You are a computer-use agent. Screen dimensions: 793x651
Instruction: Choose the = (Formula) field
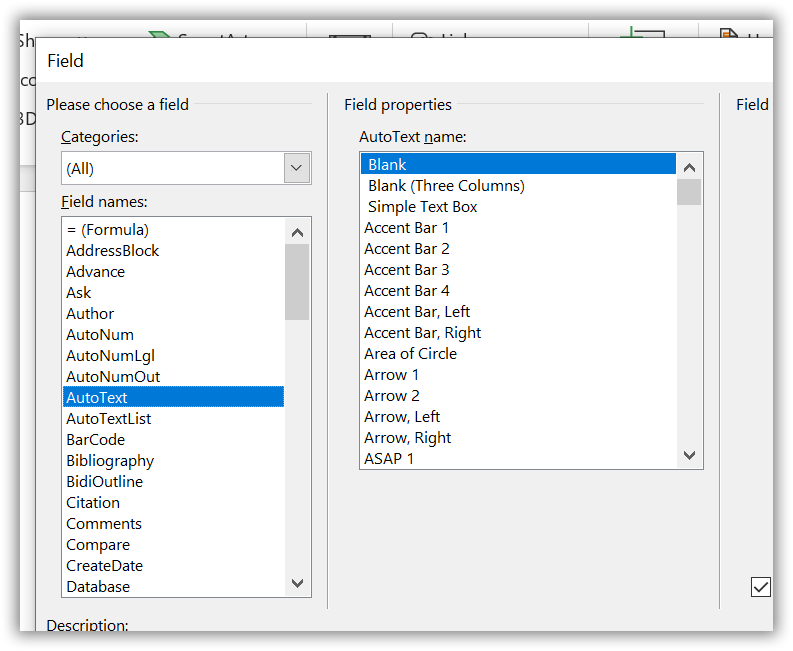[x=107, y=229]
